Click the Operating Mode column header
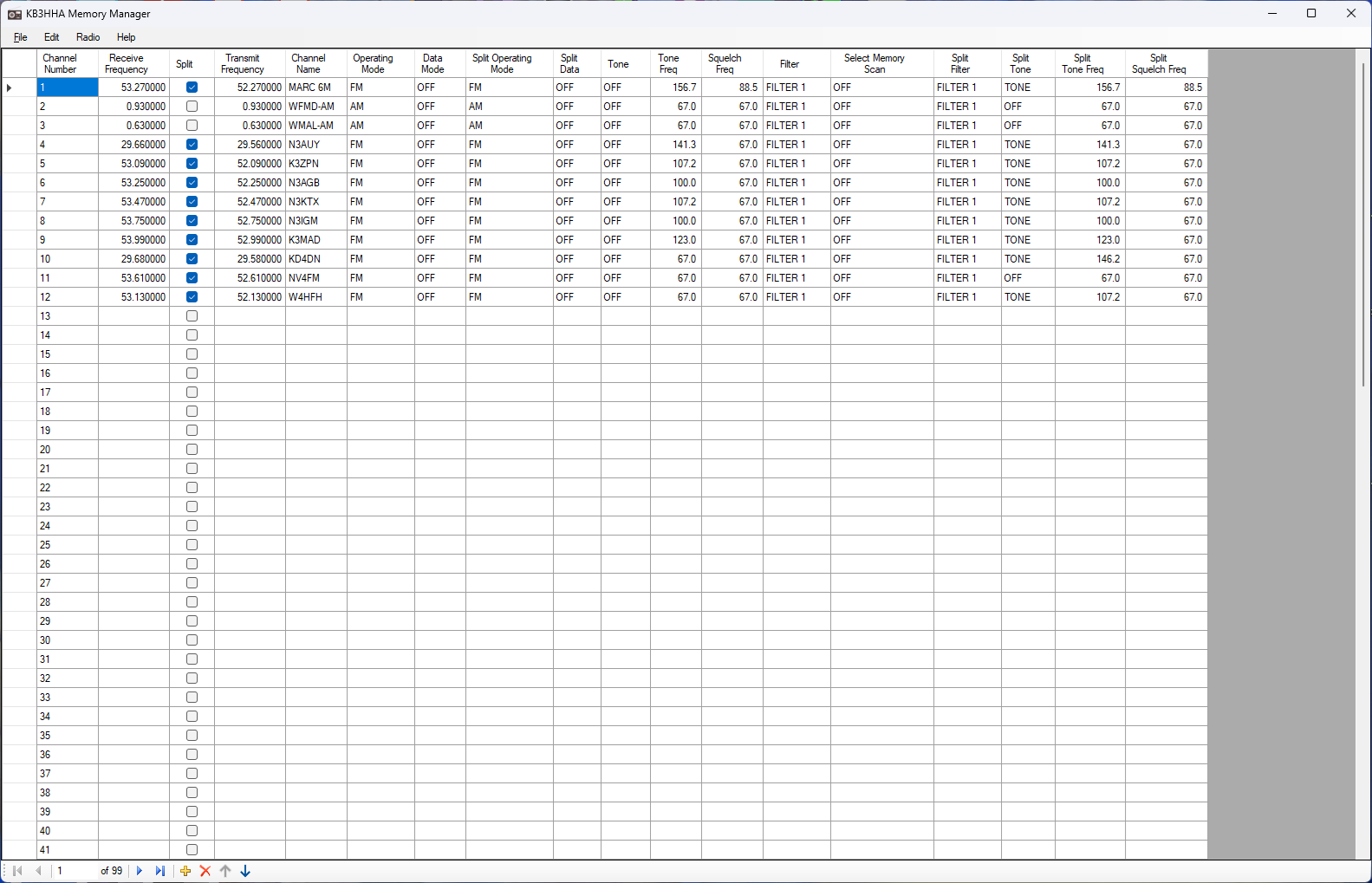 (x=381, y=64)
